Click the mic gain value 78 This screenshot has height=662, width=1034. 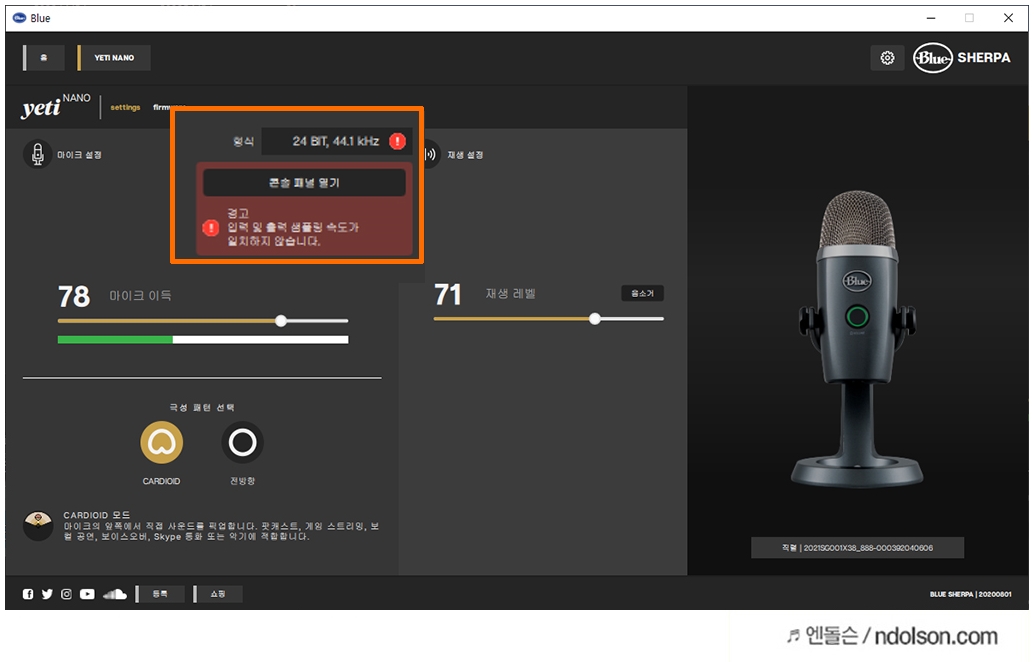(x=74, y=296)
